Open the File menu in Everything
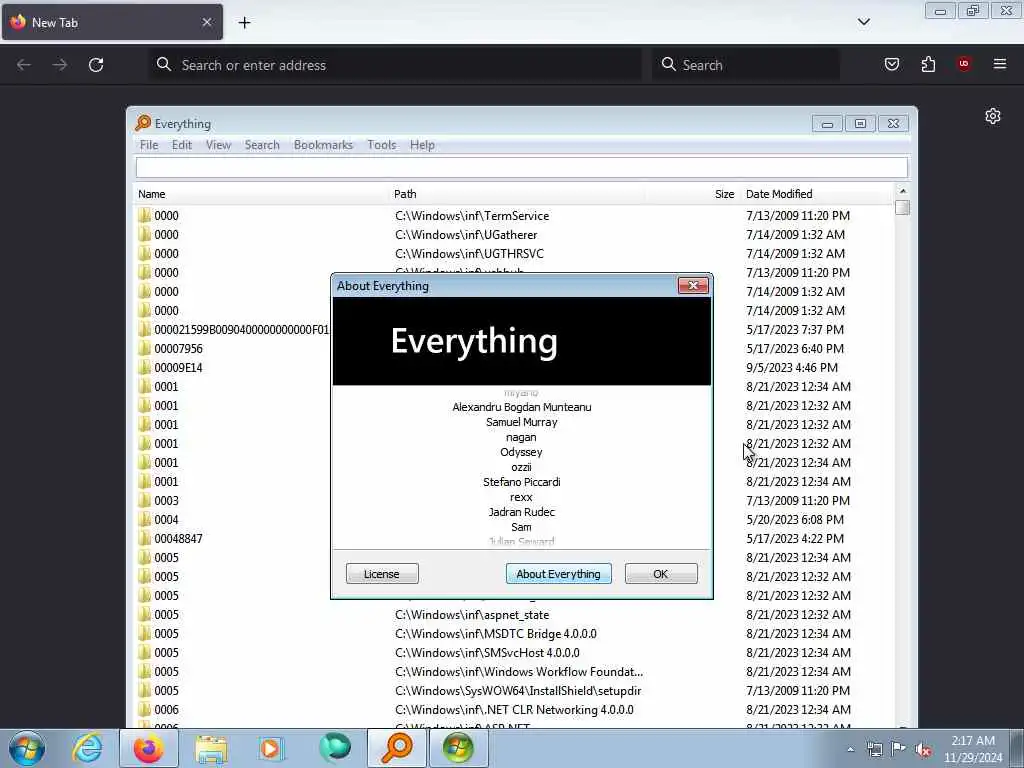Image resolution: width=1024 pixels, height=768 pixels. [149, 145]
